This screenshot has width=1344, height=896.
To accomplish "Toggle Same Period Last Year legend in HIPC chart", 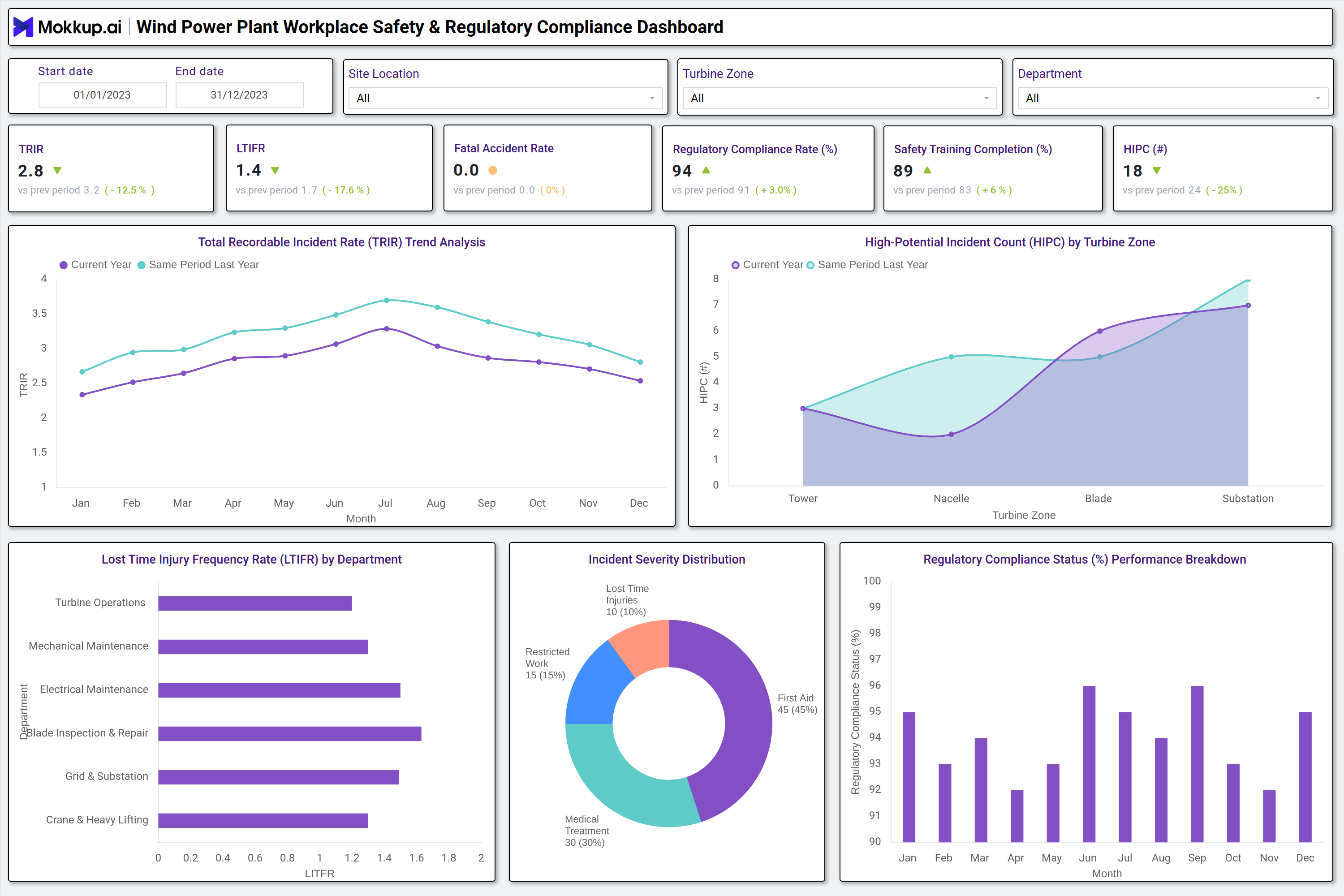I will 867,265.
